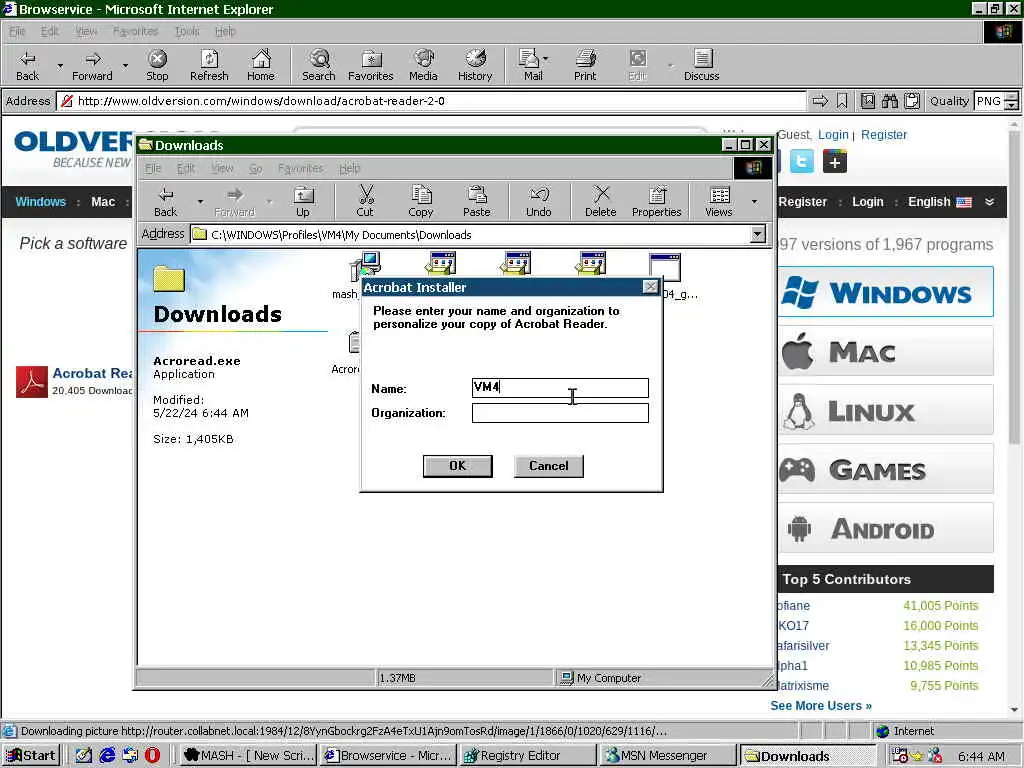Click the Twitter icon on the Oldversion page
This screenshot has width=1024, height=768.
(802, 161)
